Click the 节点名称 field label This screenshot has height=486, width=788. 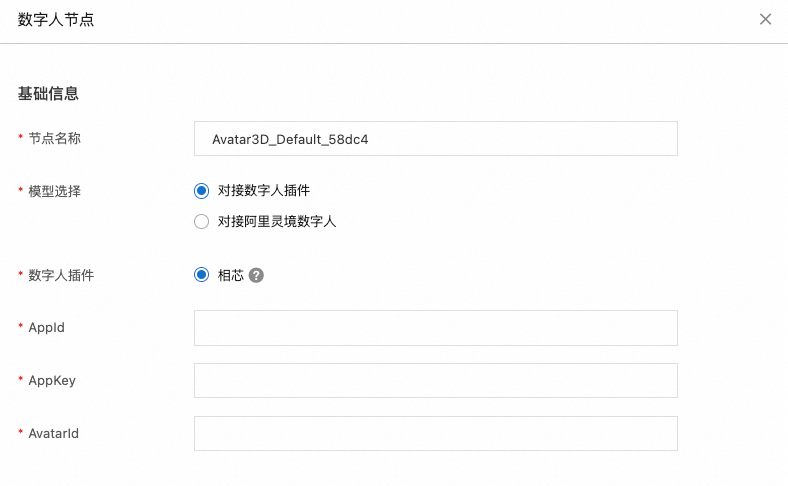click(x=54, y=138)
